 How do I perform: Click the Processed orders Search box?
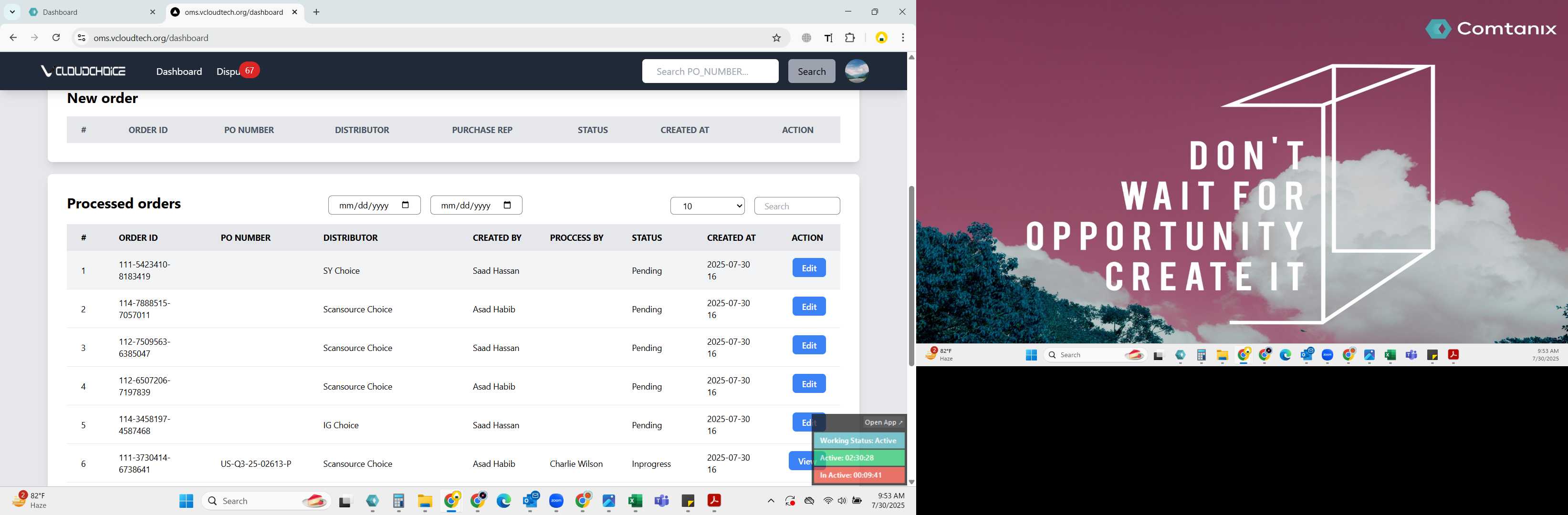(797, 206)
